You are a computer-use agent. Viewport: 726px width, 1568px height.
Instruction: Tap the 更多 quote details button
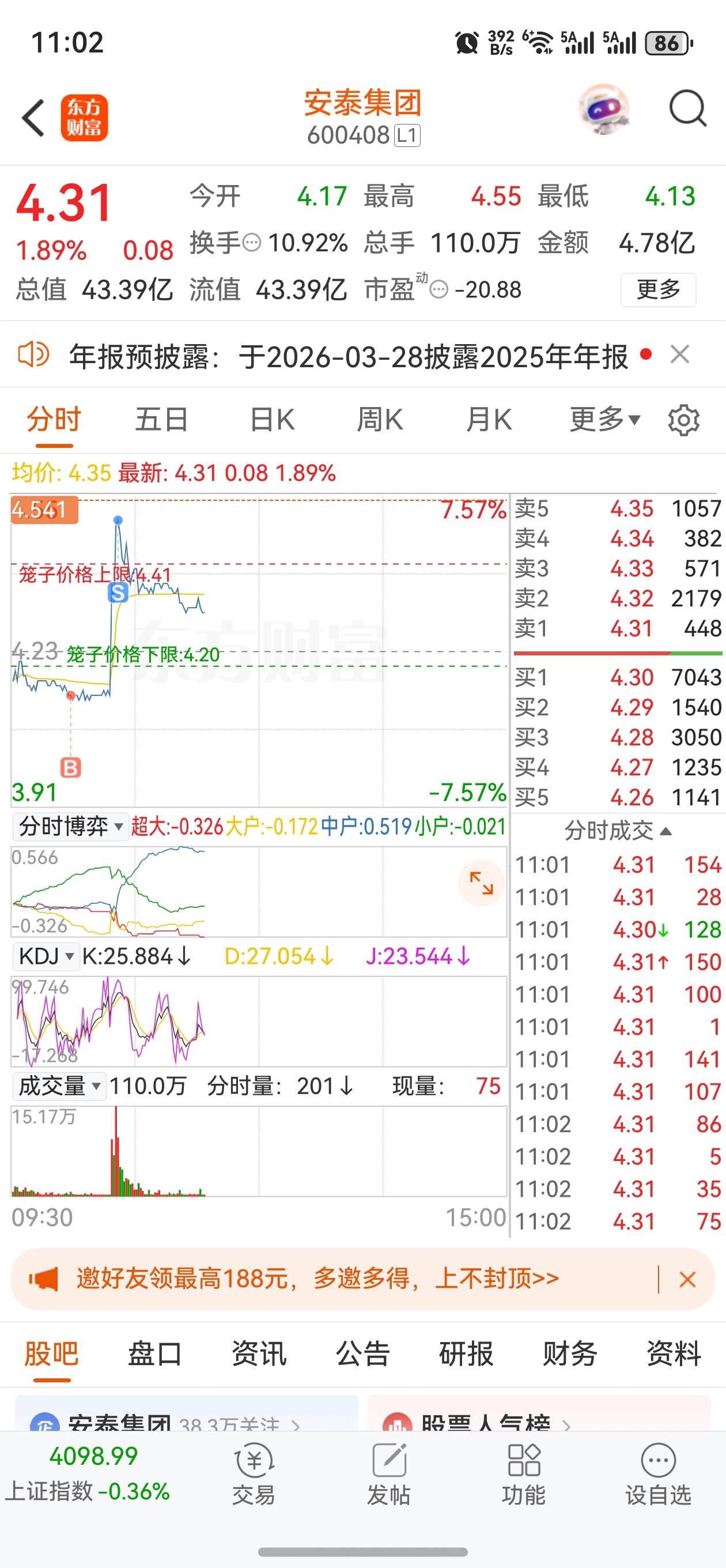658,290
